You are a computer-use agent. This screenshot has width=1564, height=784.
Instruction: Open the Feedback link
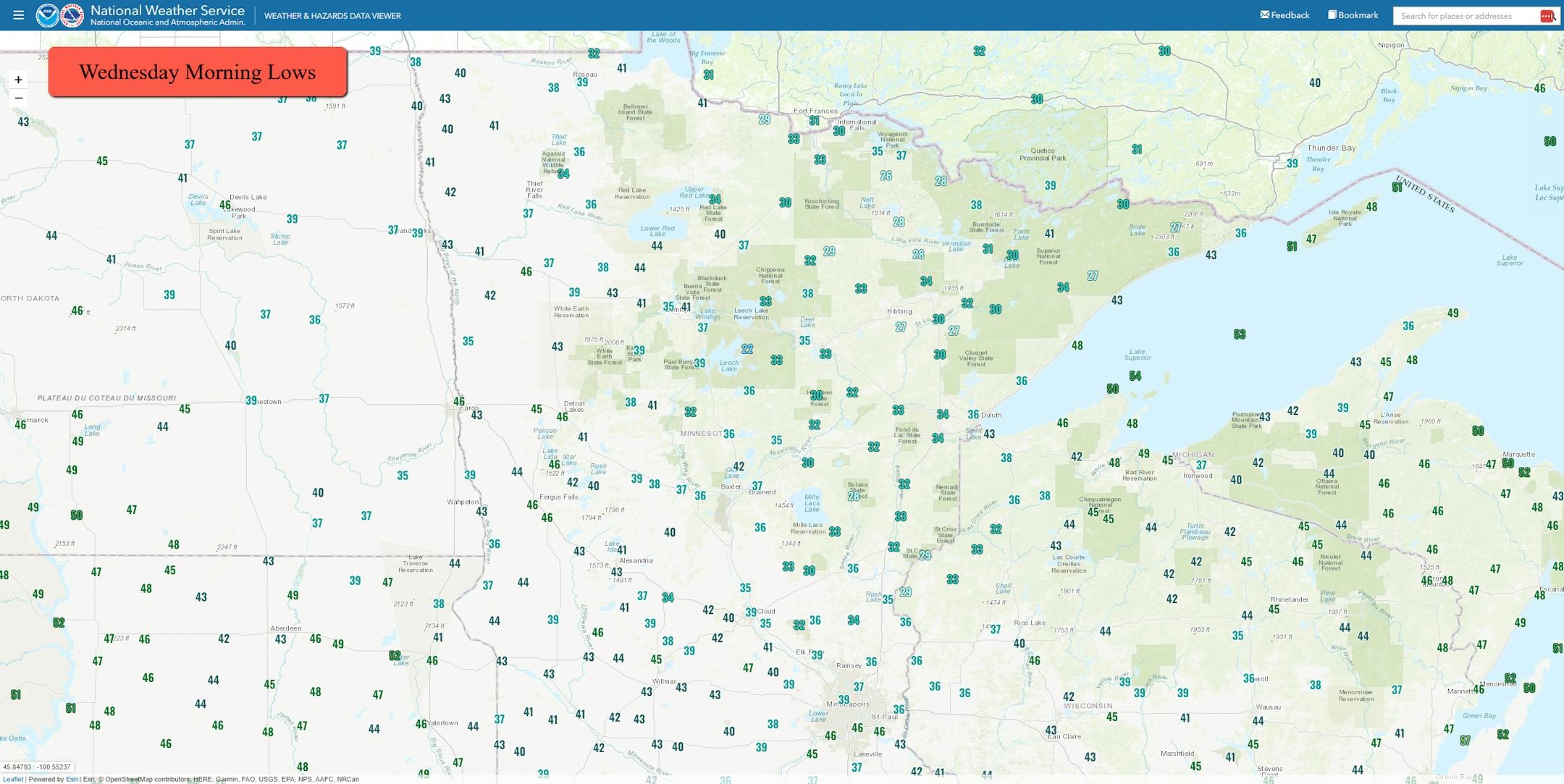click(1290, 15)
